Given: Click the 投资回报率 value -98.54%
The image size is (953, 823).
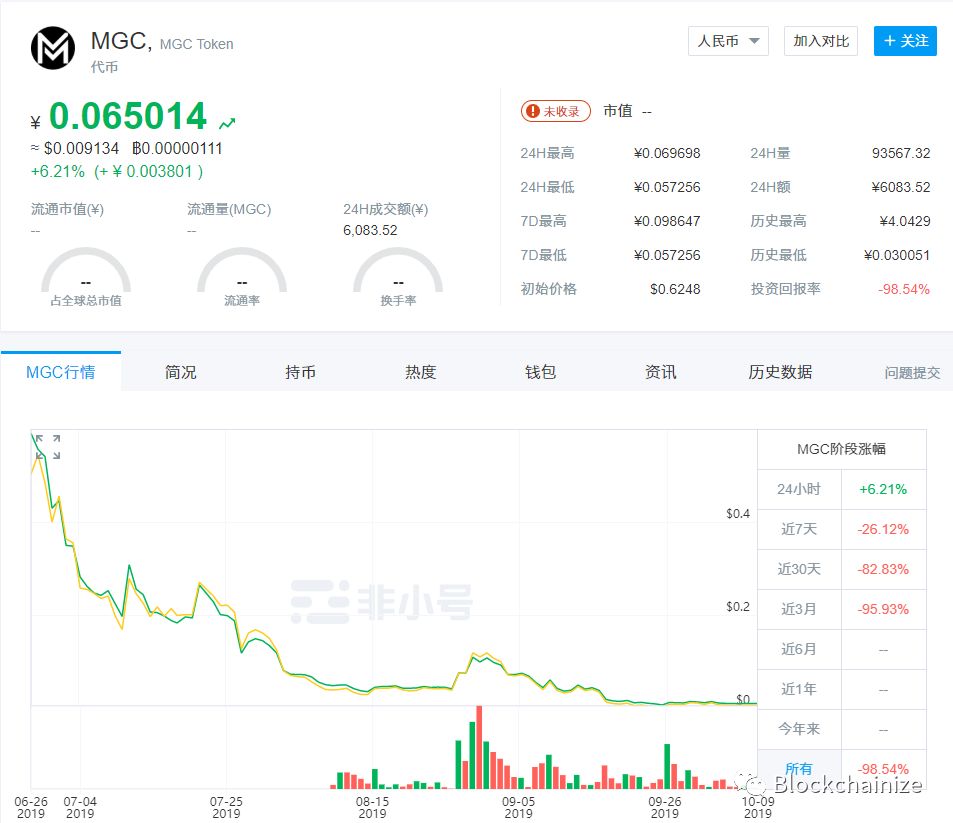Looking at the screenshot, I should (904, 289).
